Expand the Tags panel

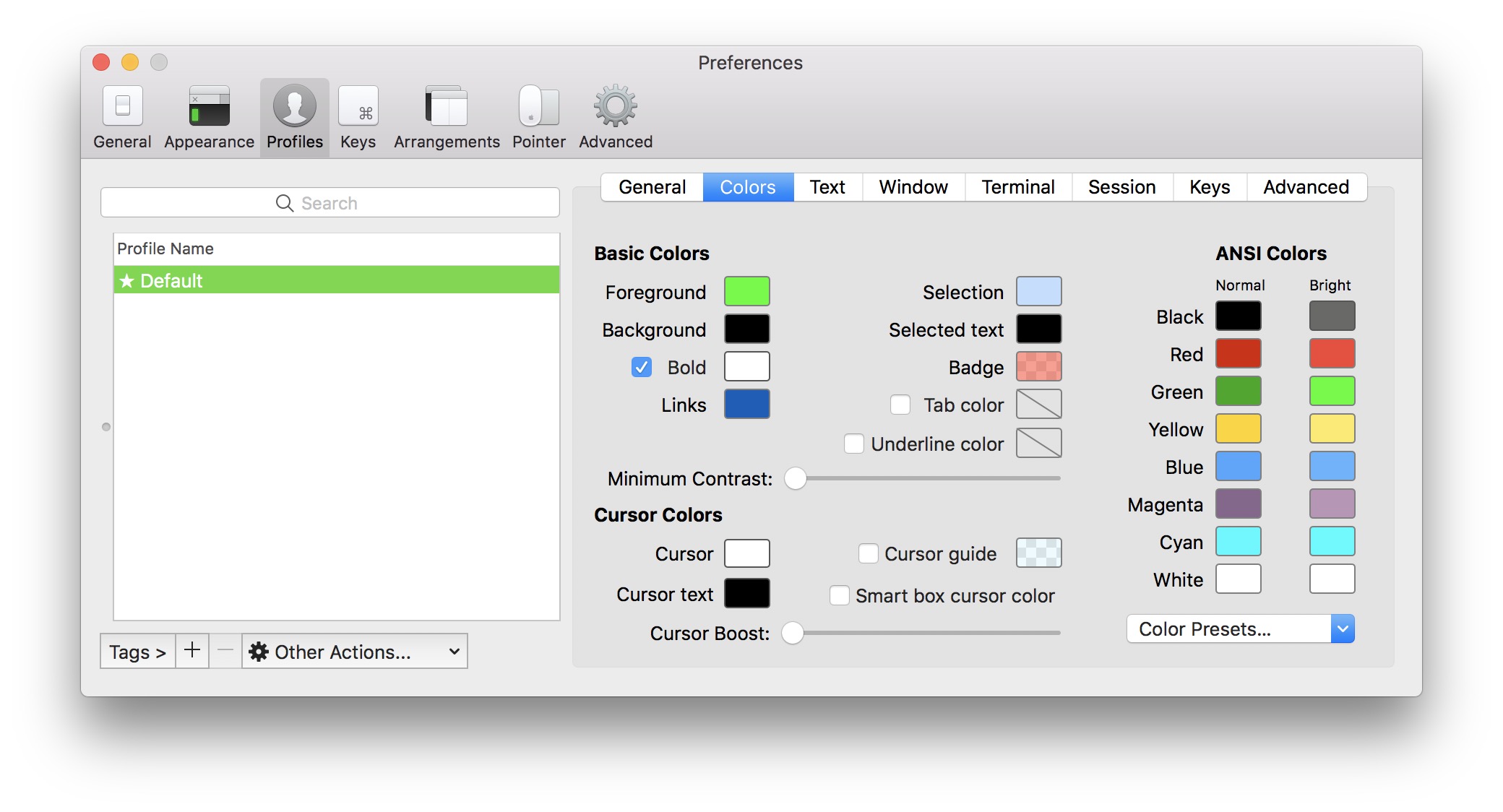tap(137, 652)
